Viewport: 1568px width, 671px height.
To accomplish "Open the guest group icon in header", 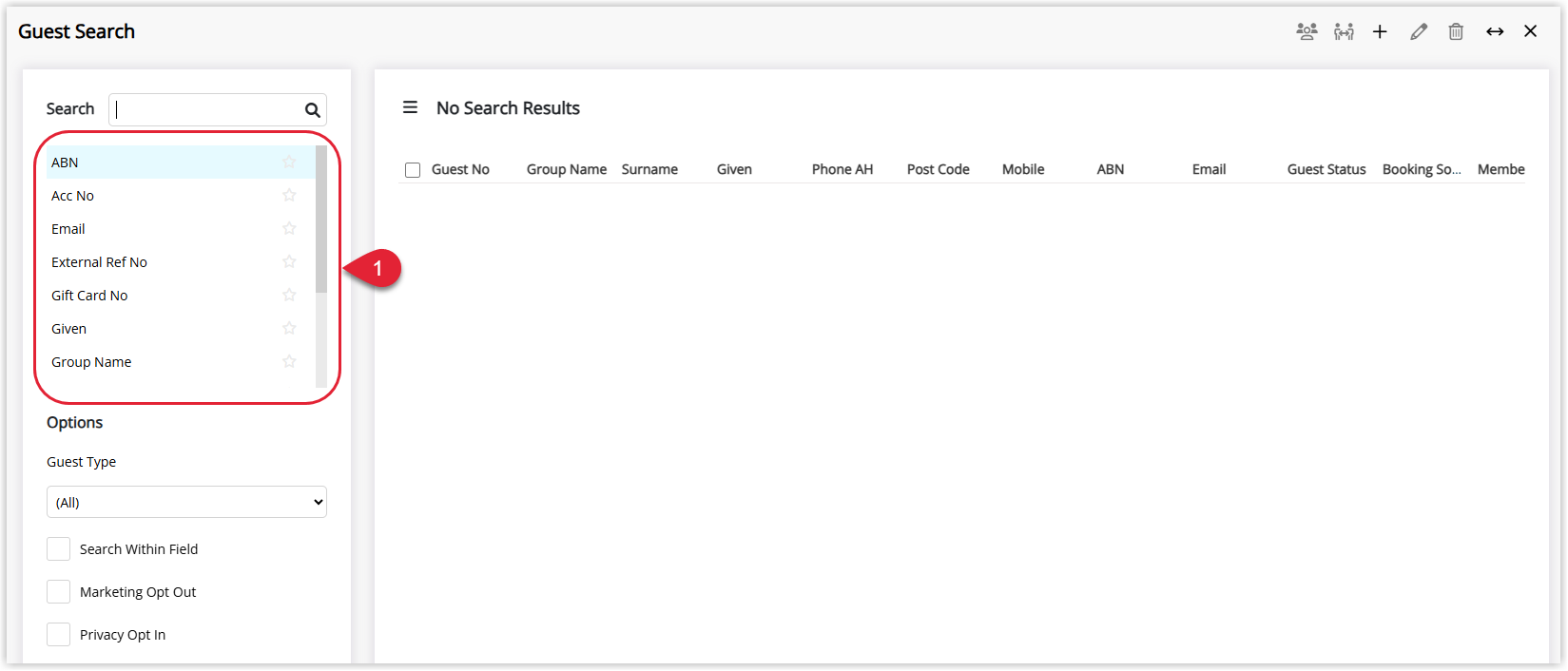I will [1307, 31].
